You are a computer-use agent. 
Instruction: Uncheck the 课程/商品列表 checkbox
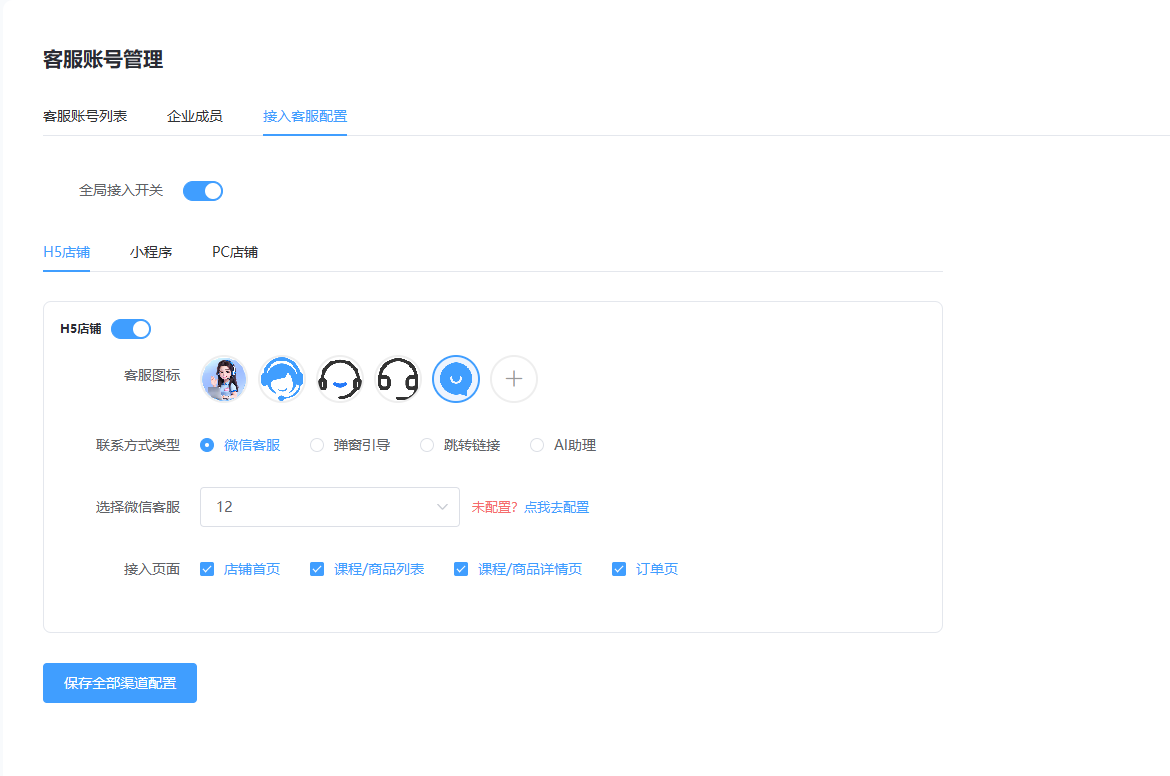[x=317, y=569]
